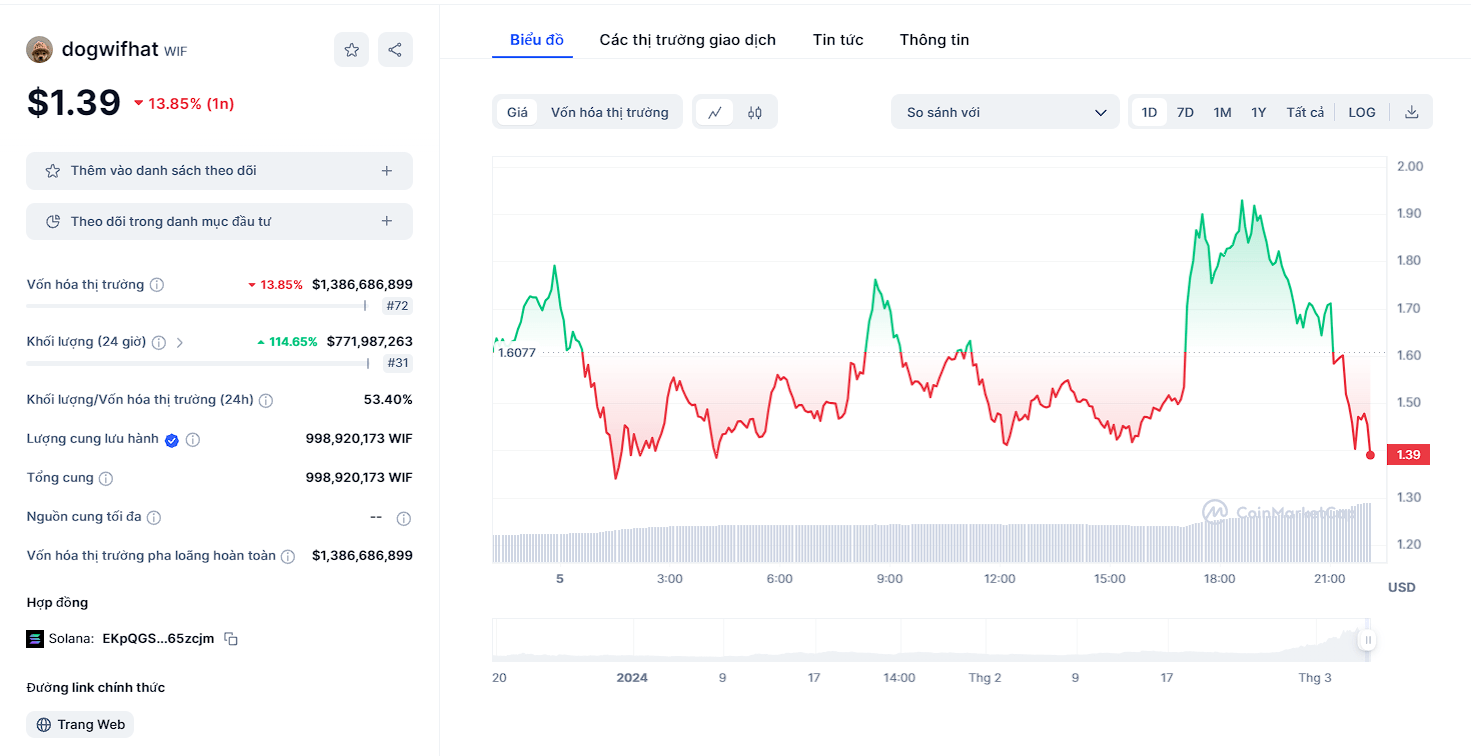Open info tooltip for Vốn hóa thị trường
The width and height of the screenshot is (1471, 756).
point(157,285)
